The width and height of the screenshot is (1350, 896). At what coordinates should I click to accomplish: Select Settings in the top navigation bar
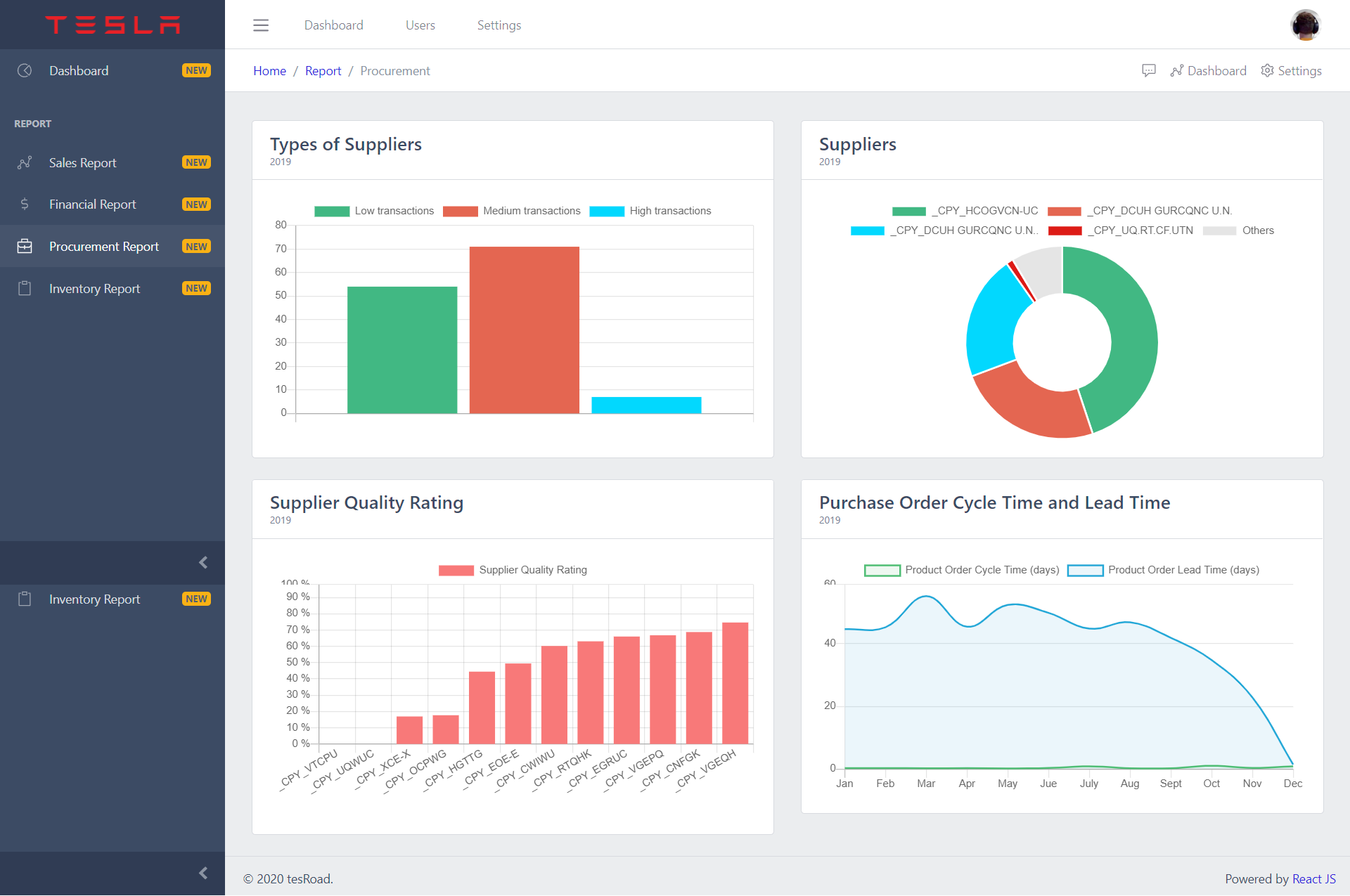499,25
